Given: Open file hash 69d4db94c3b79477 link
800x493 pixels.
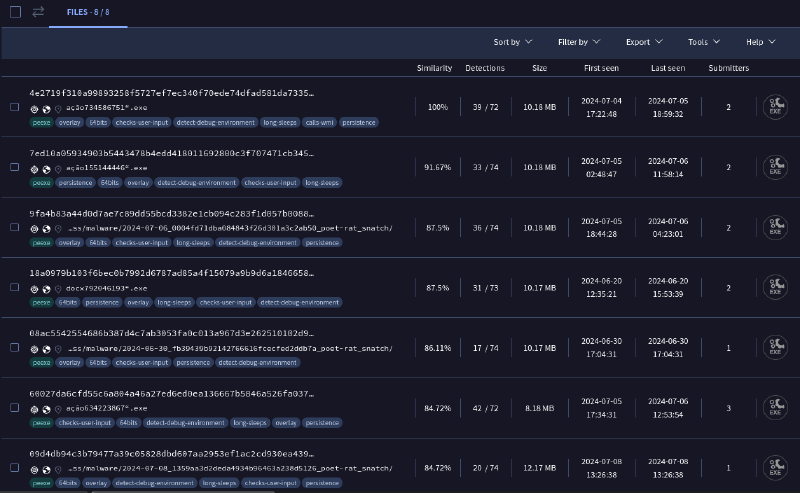Looking at the screenshot, I should (171, 453).
